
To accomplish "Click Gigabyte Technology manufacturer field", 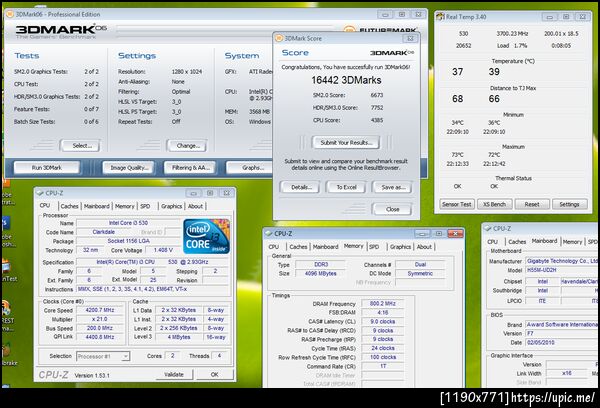I will (562, 261).
